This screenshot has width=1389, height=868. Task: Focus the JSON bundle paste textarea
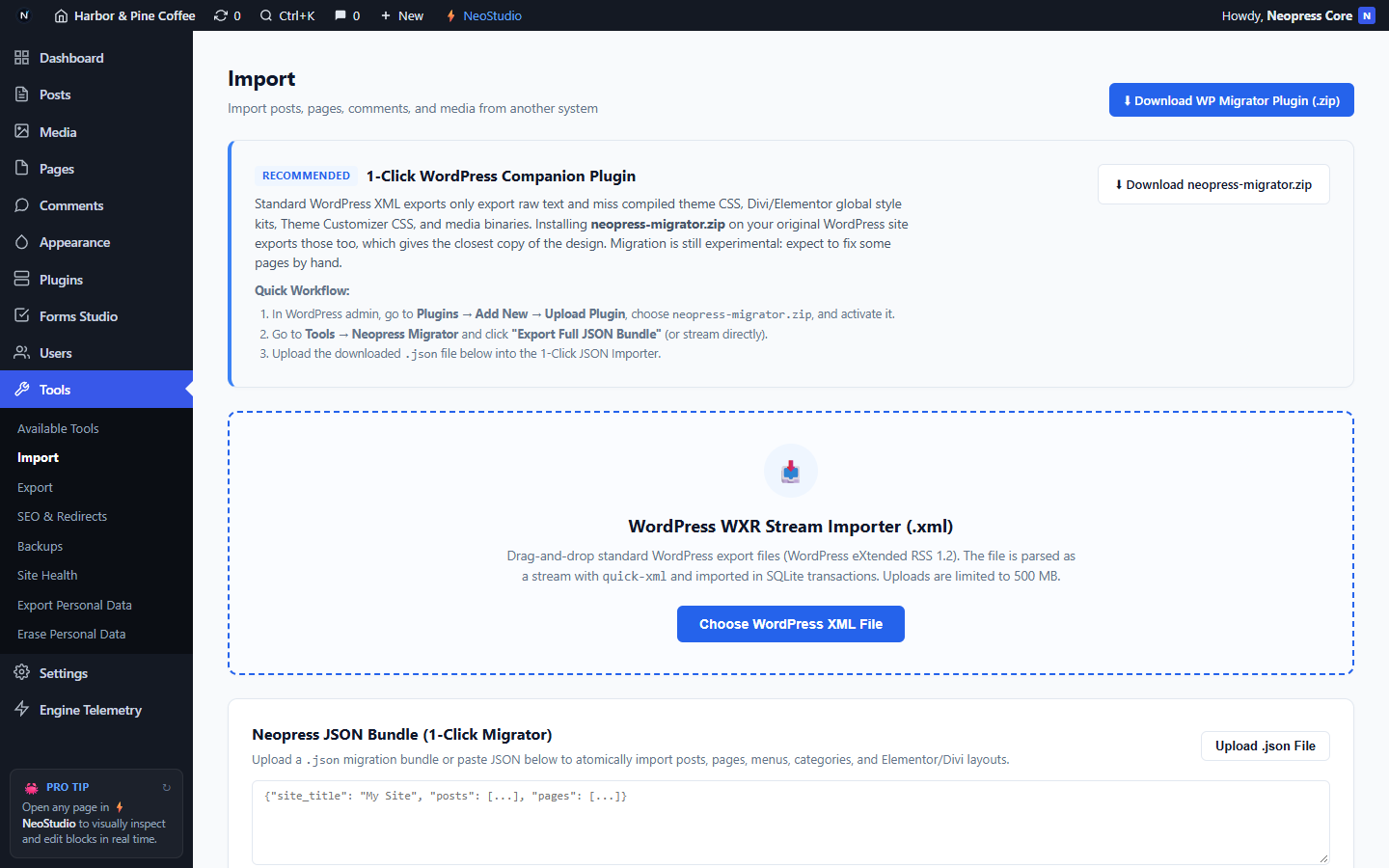click(791, 823)
